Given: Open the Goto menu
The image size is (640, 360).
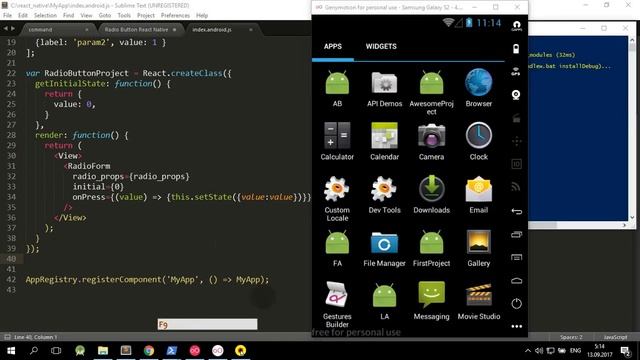Looking at the screenshot, I should pyautogui.click(x=104, y=15).
